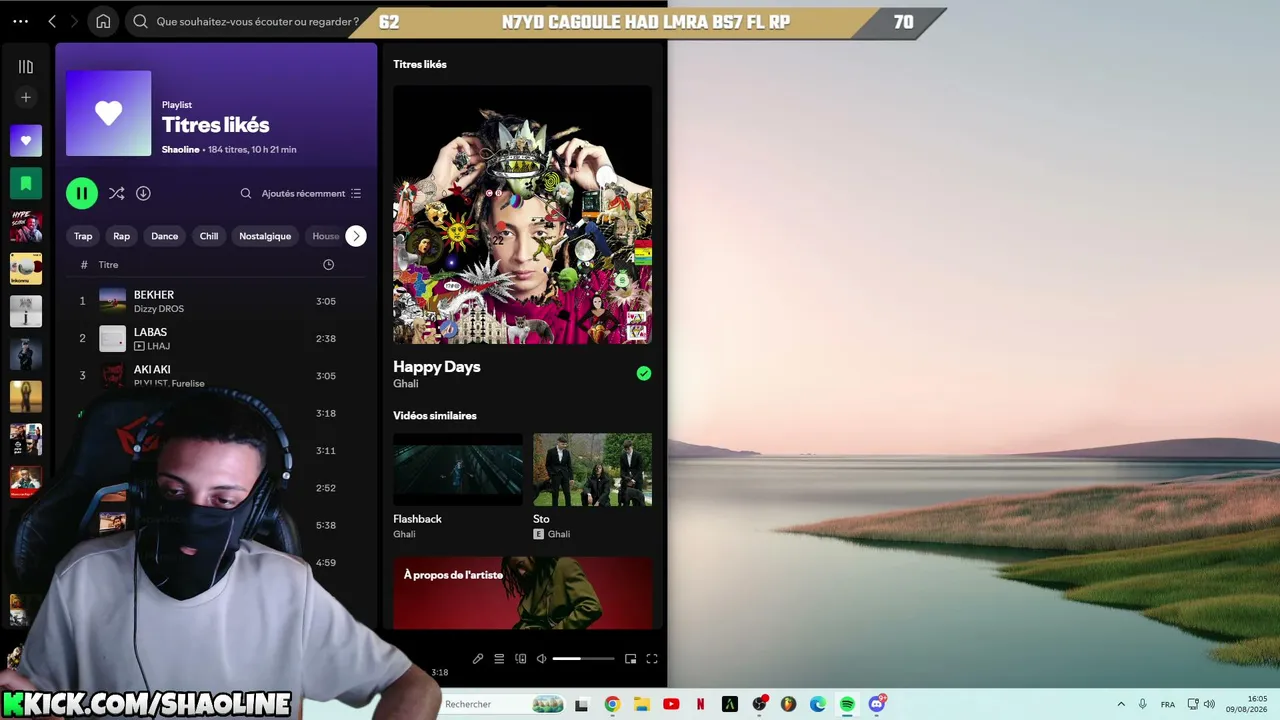Open Google Chrome from the taskbar
The image size is (1280, 720).
612,704
